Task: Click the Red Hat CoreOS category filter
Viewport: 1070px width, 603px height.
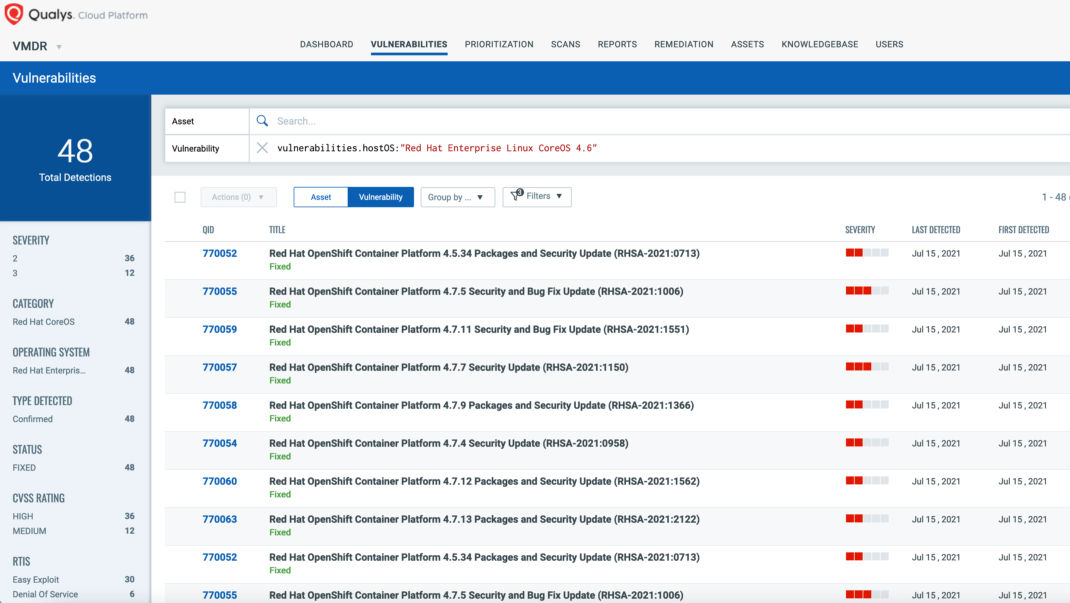Action: click(41, 321)
